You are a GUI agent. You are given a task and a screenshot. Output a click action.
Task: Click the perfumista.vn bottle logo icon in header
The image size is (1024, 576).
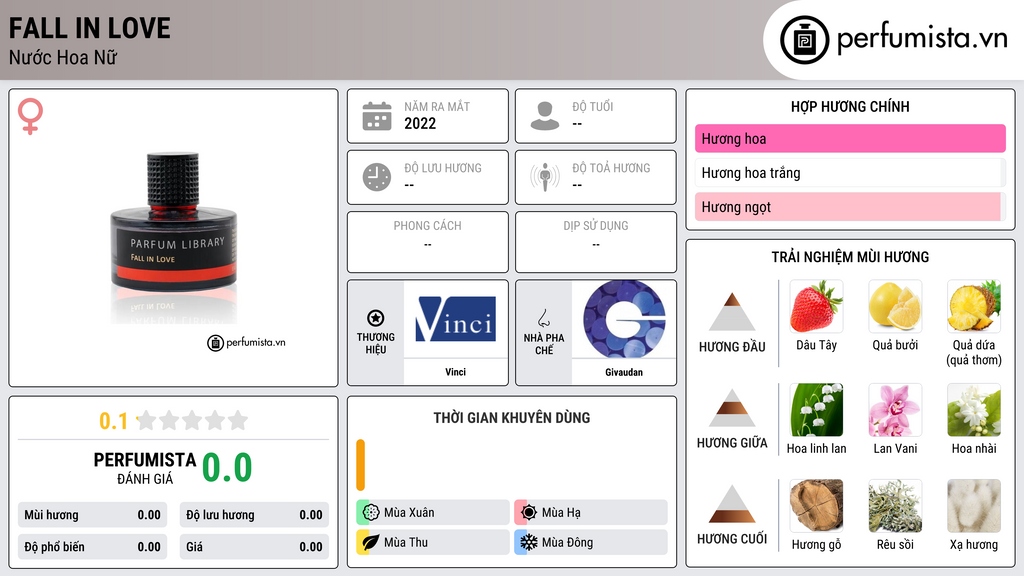(x=804, y=40)
